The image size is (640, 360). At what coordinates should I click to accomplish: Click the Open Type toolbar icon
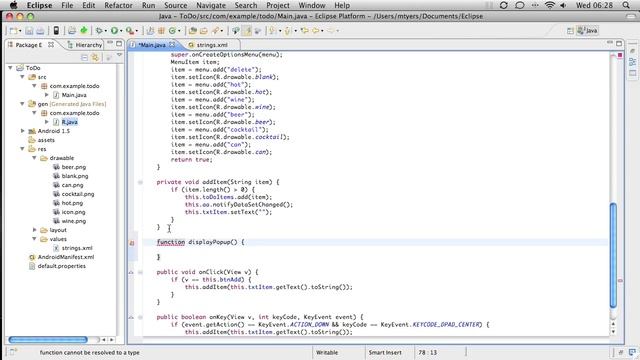(x=193, y=31)
